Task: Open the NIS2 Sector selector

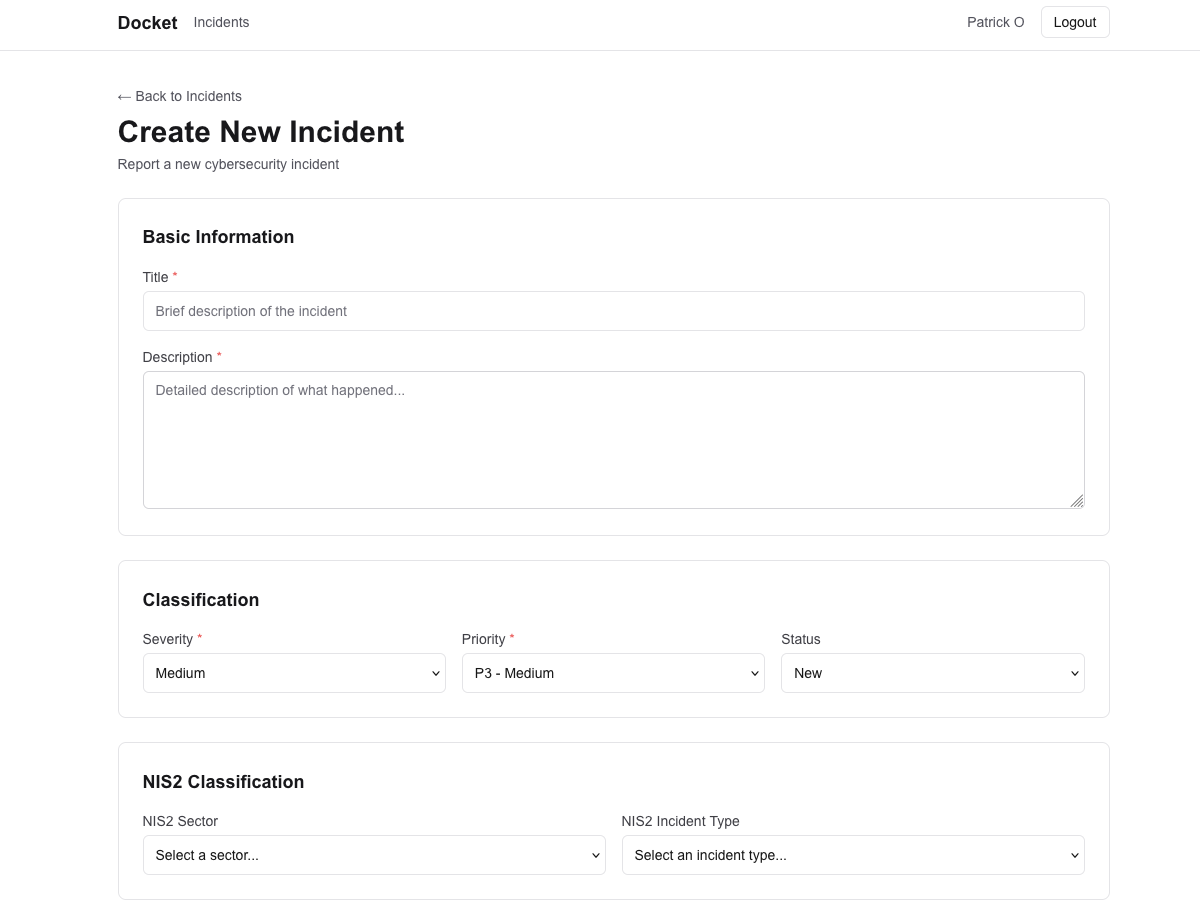Action: point(374,855)
